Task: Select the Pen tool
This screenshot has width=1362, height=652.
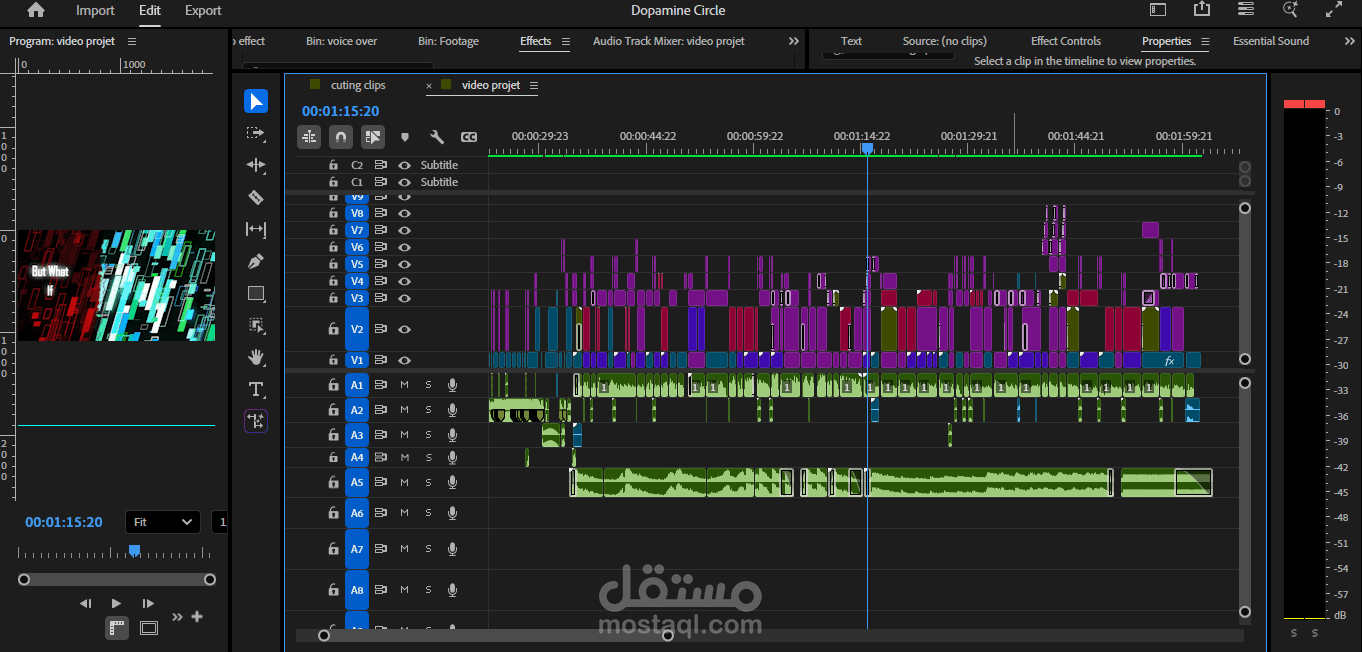Action: pyautogui.click(x=256, y=261)
